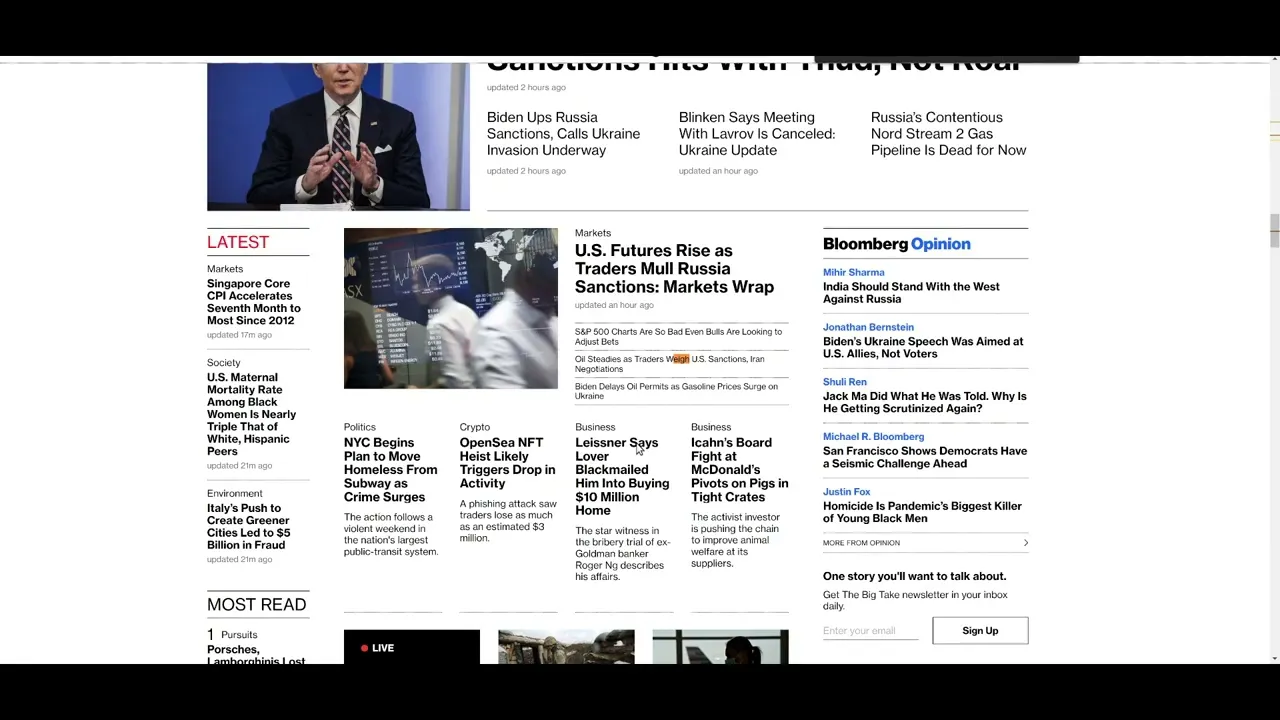Image resolution: width=1280 pixels, height=720 pixels.
Task: Click MORE FROM OPINION link
Action: (861, 543)
